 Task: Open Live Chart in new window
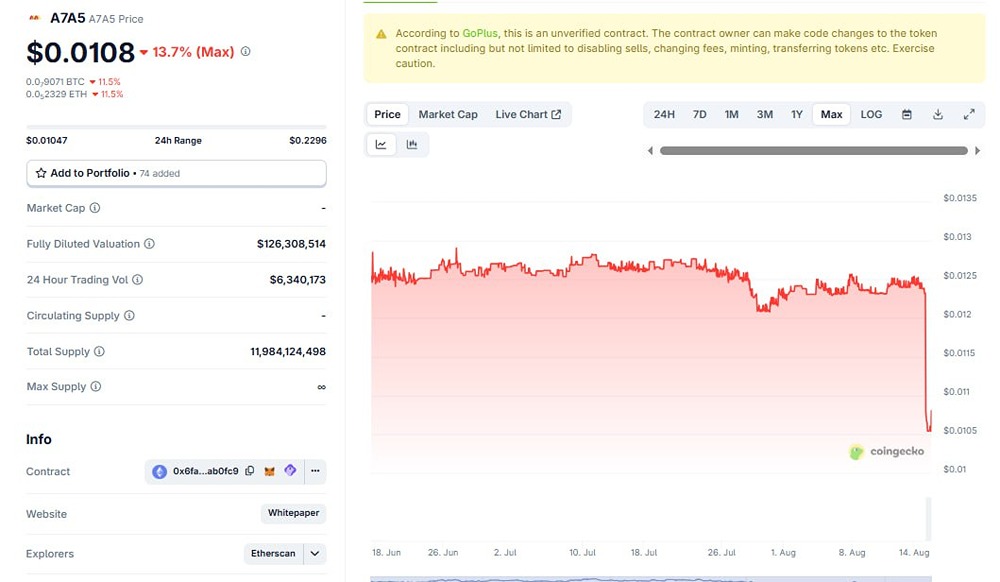(x=528, y=114)
